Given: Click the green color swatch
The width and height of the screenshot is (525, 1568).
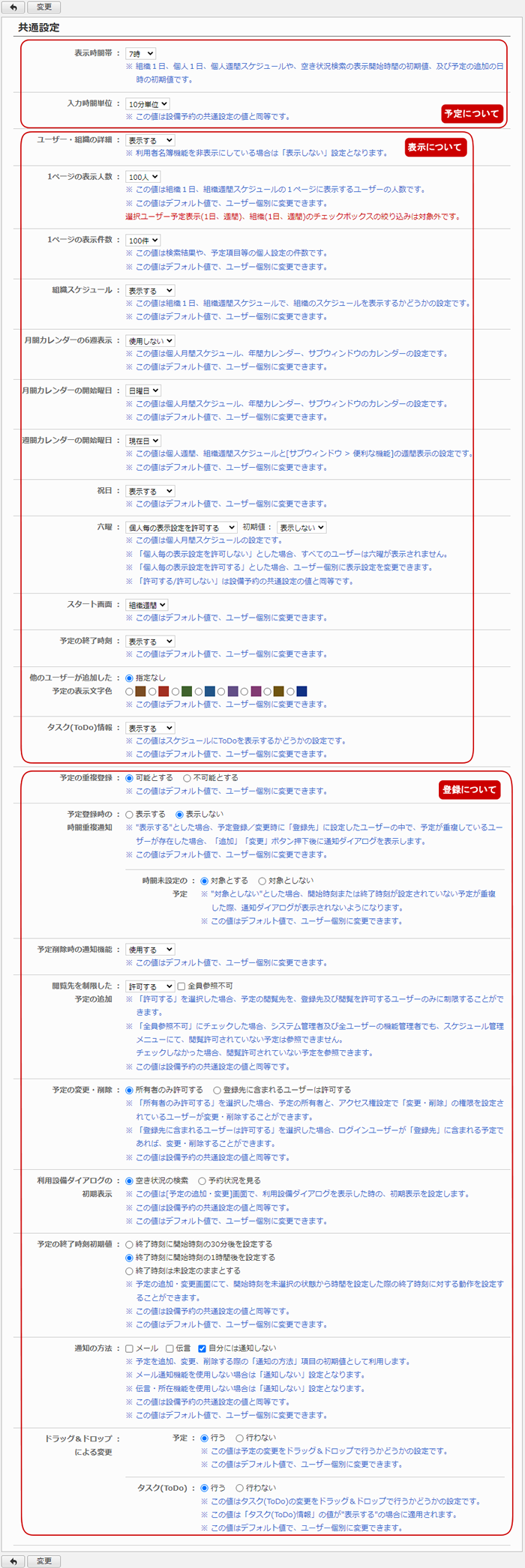Looking at the screenshot, I should click(187, 691).
